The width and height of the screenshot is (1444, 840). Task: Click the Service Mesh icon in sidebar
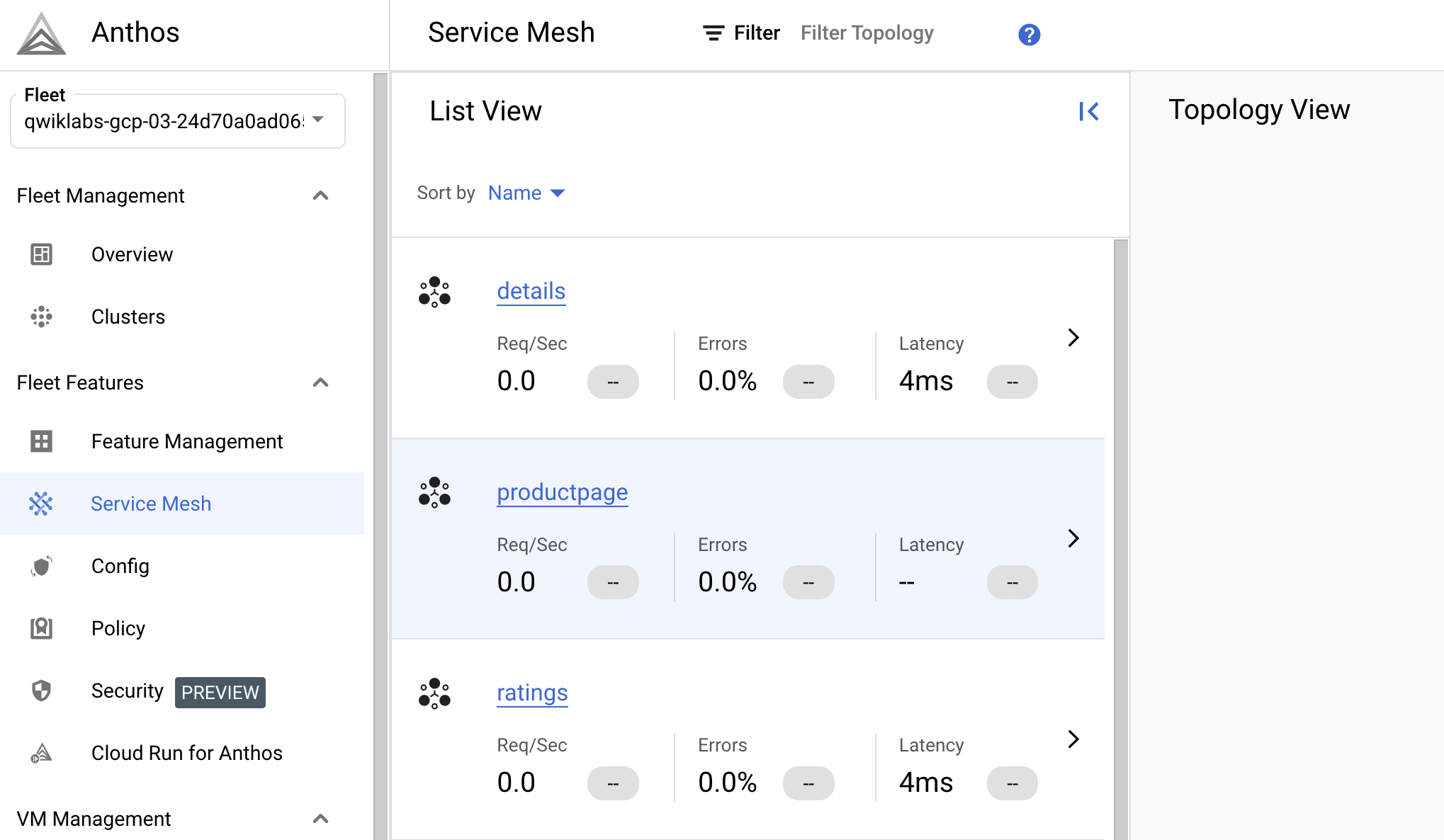tap(40, 504)
